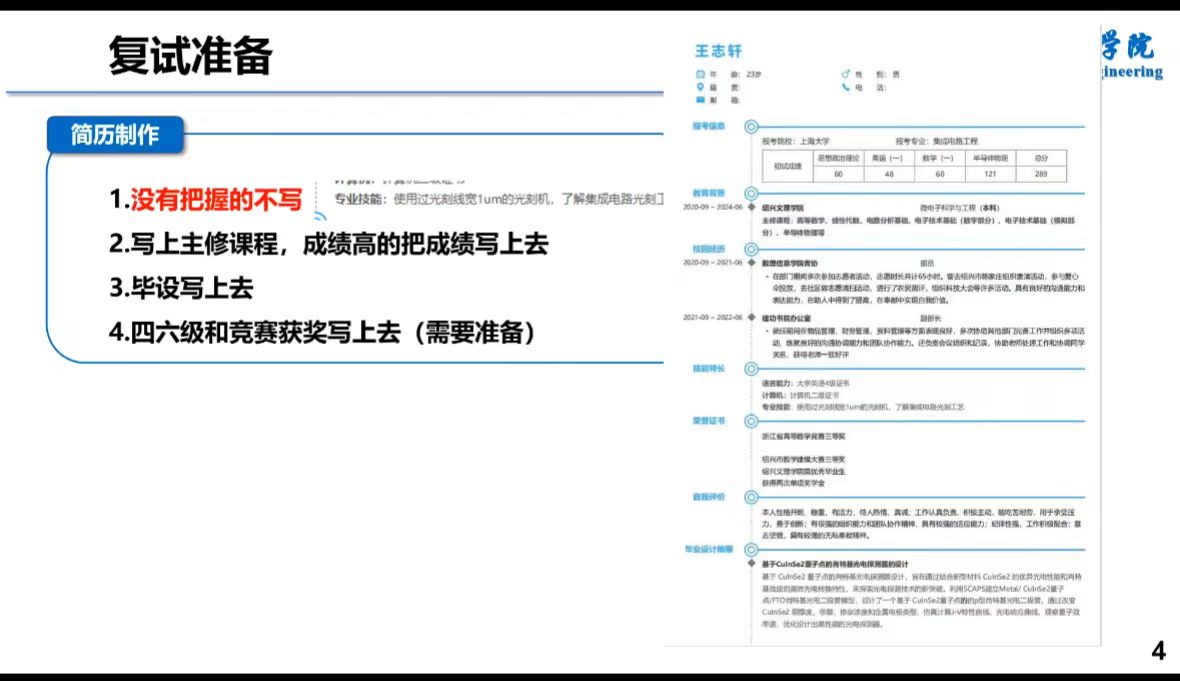Click the location pin icon in the resume

(700, 87)
